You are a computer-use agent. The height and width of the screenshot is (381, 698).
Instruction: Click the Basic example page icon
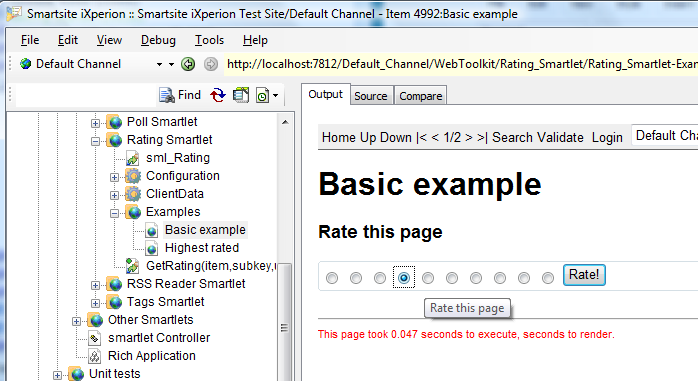(151, 230)
